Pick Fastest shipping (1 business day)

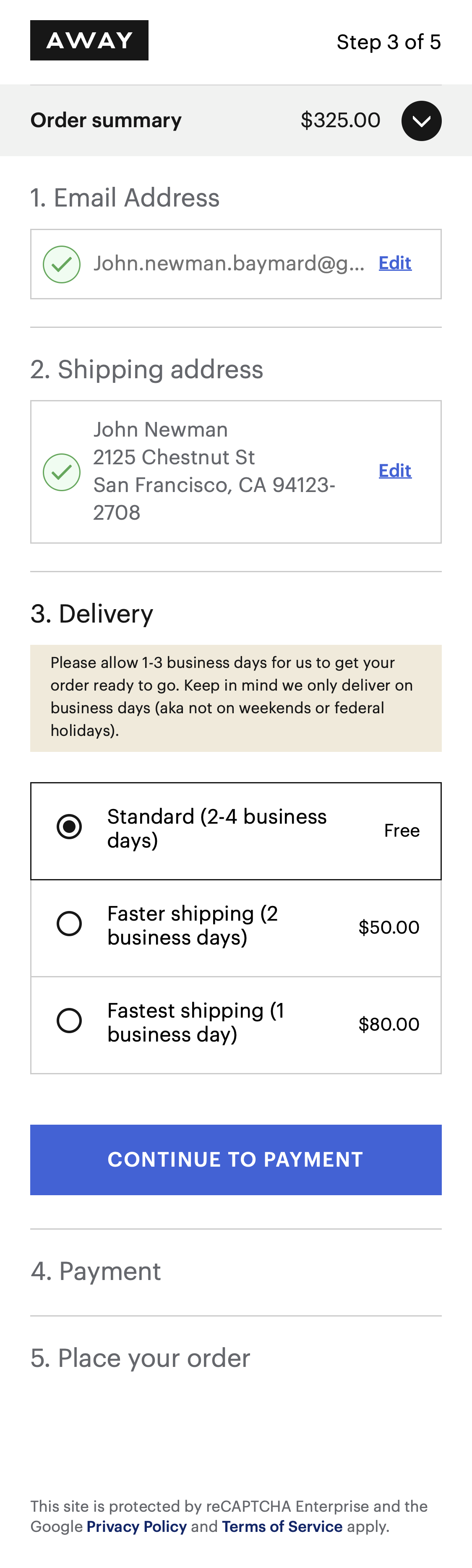click(69, 1020)
